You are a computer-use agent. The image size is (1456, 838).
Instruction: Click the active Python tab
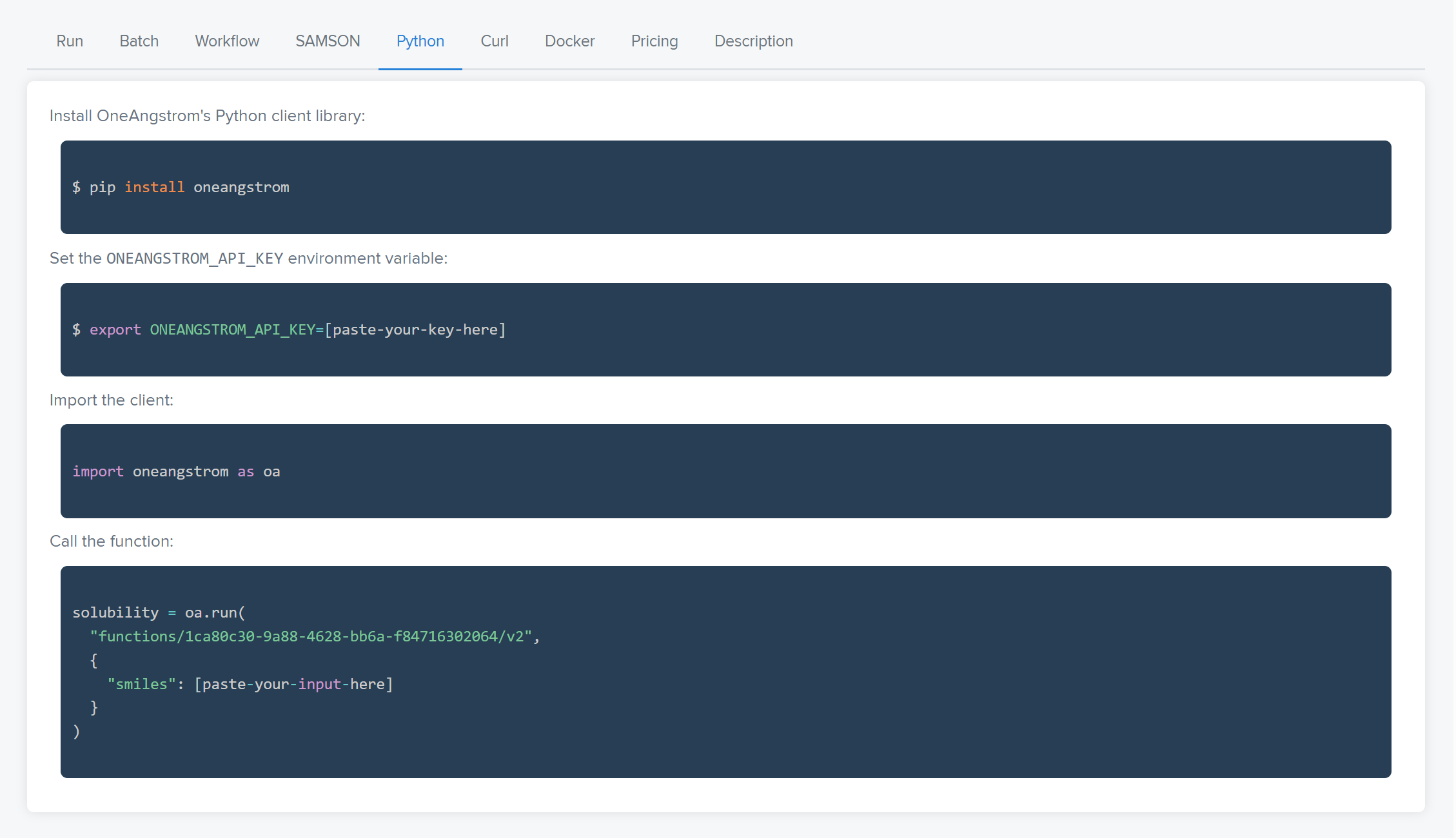tap(420, 41)
